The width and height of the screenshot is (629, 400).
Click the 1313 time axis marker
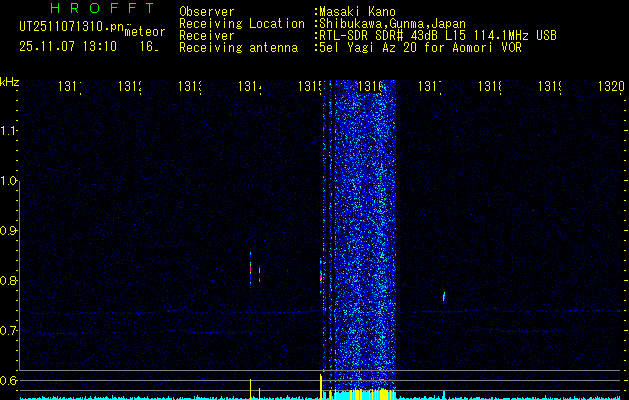click(190, 86)
